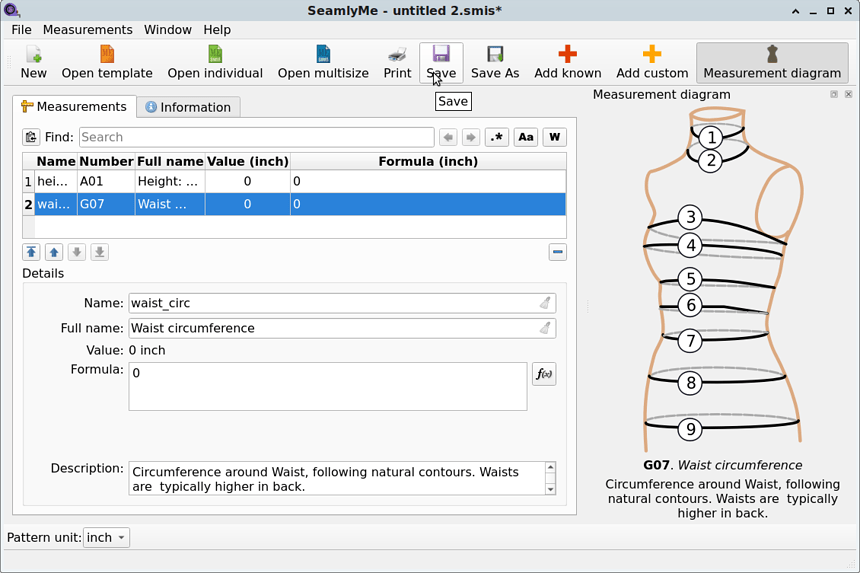Add a known measurement
The image size is (860, 573).
pyautogui.click(x=568, y=63)
